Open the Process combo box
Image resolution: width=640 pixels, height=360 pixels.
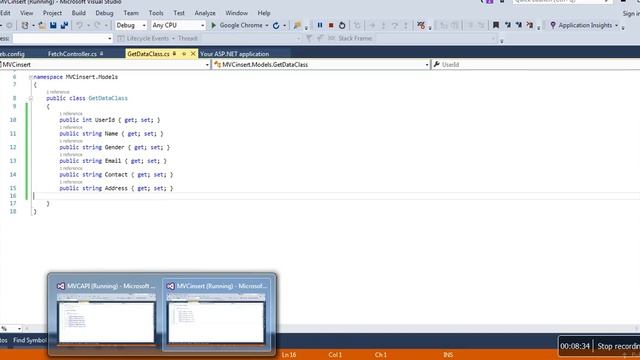point(62,38)
